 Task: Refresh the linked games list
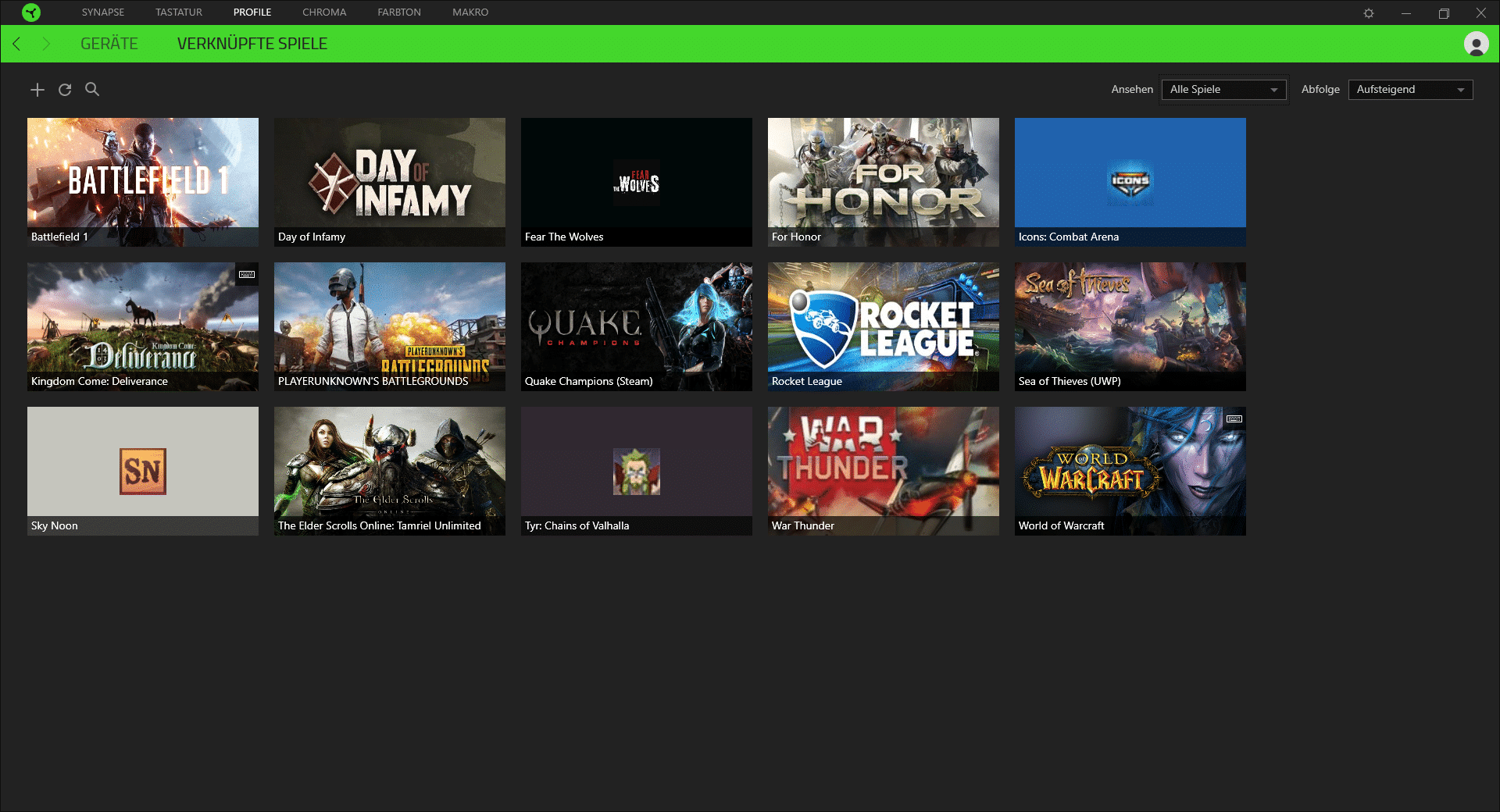[x=65, y=90]
